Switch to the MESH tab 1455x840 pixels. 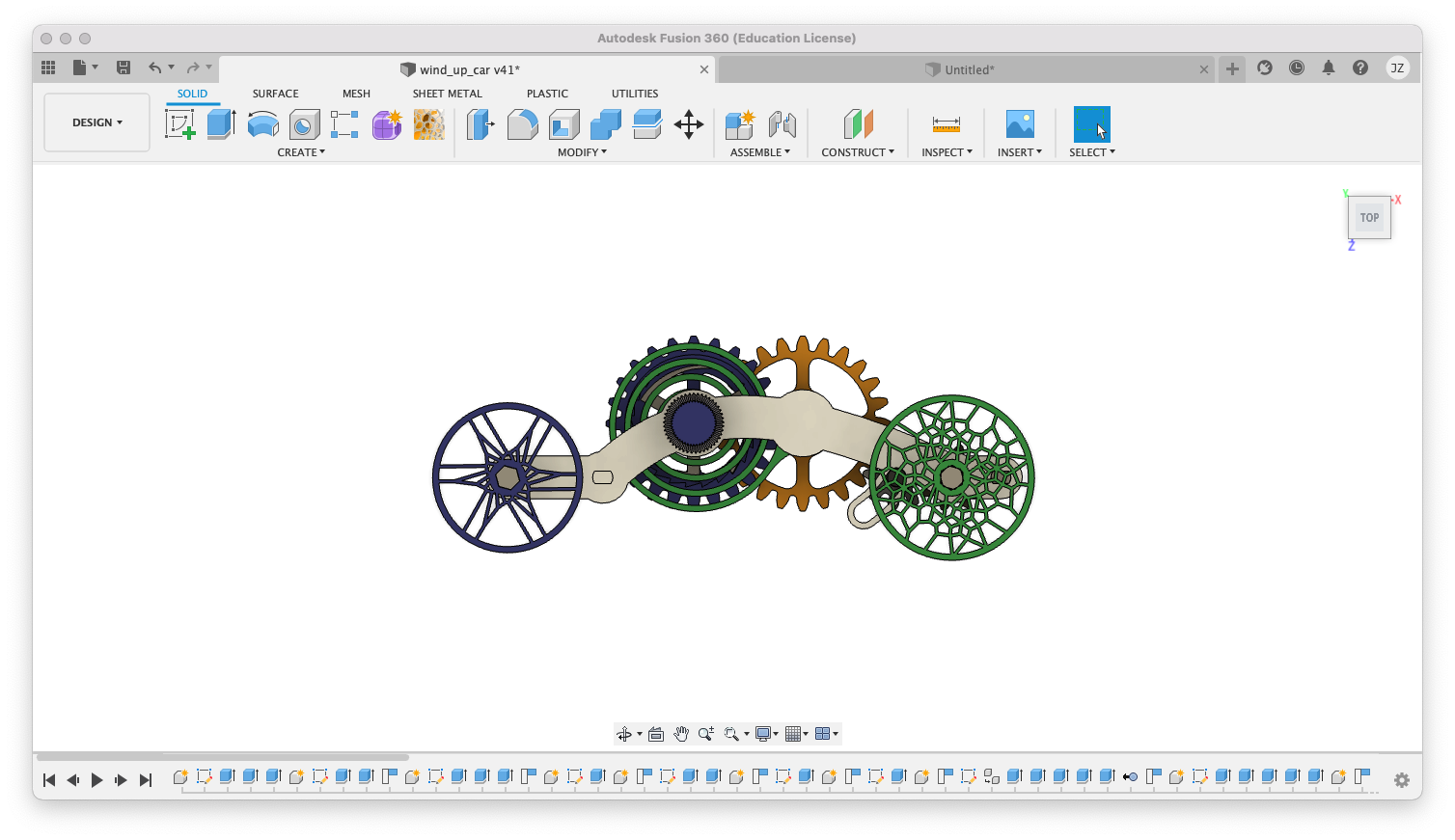pos(356,94)
